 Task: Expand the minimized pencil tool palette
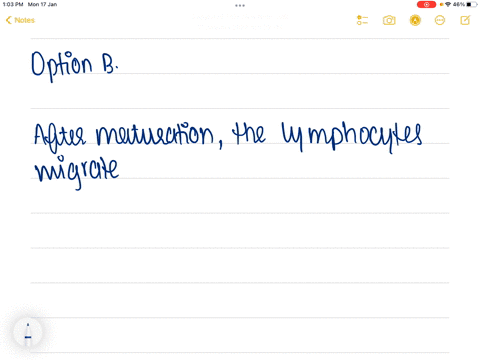click(28, 333)
